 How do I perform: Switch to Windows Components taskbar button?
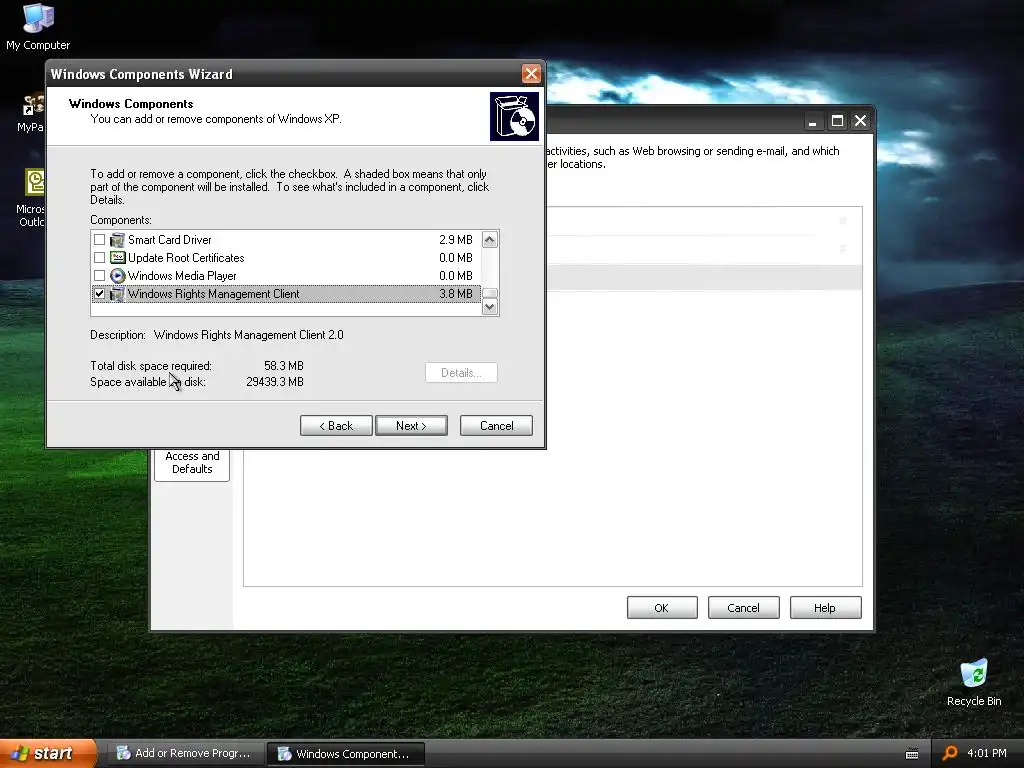pyautogui.click(x=346, y=754)
